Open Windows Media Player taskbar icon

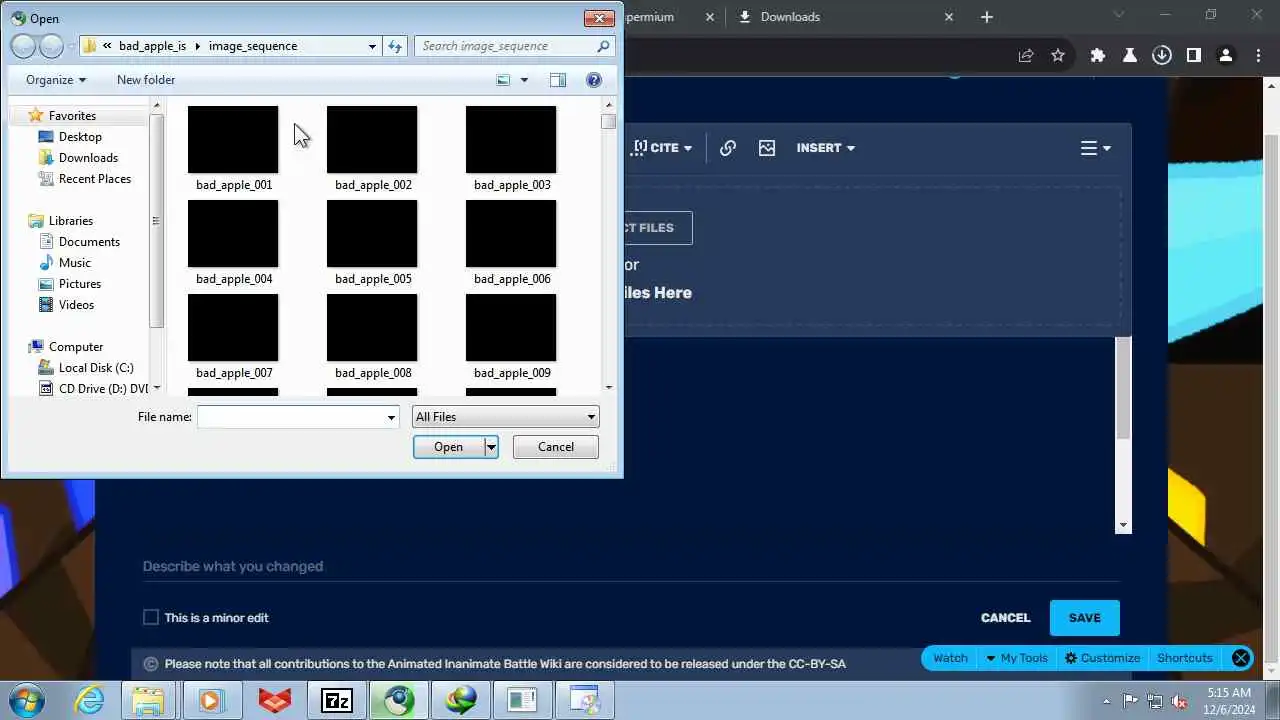coord(210,700)
